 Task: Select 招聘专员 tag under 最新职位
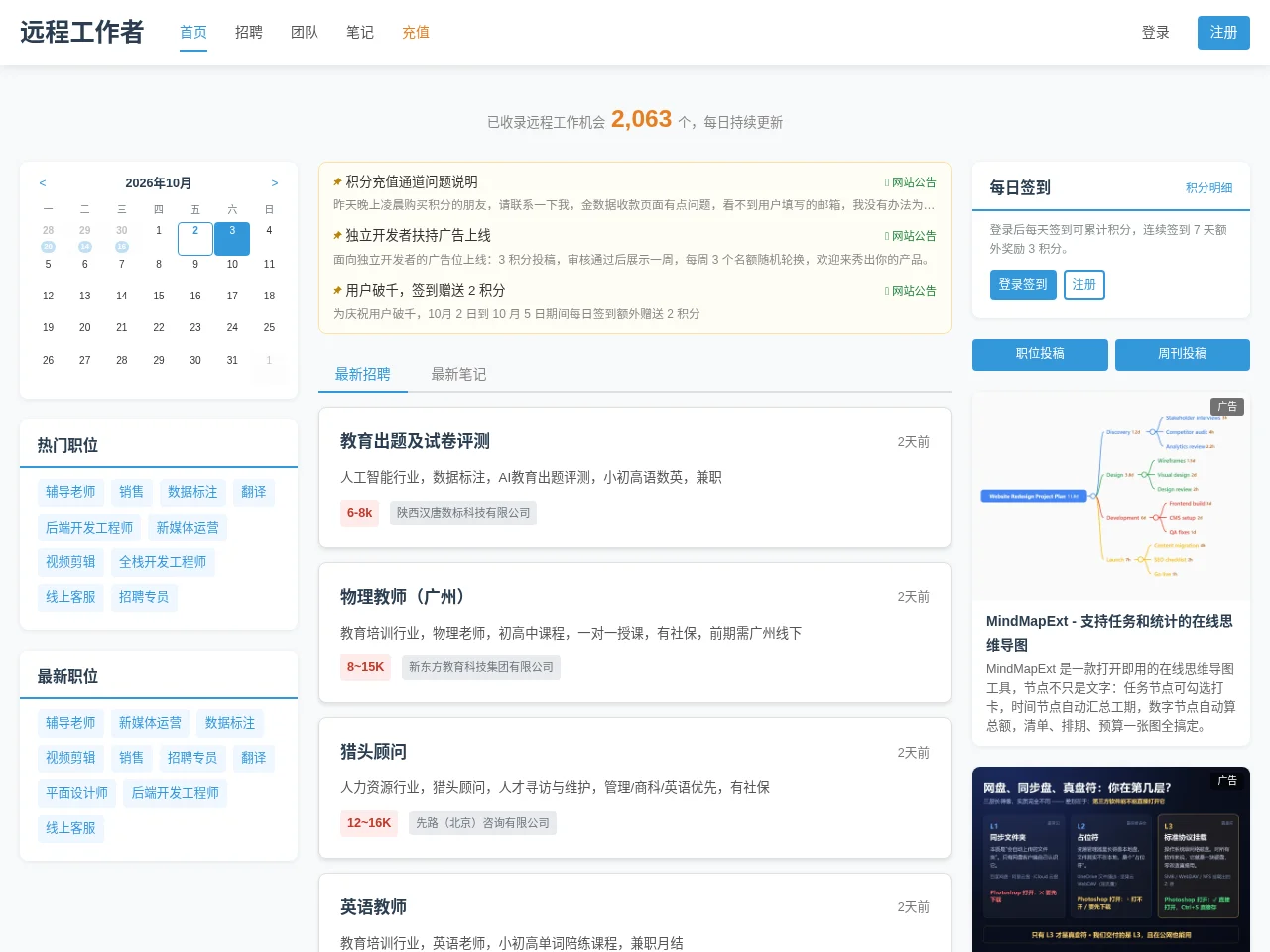pyautogui.click(x=192, y=758)
